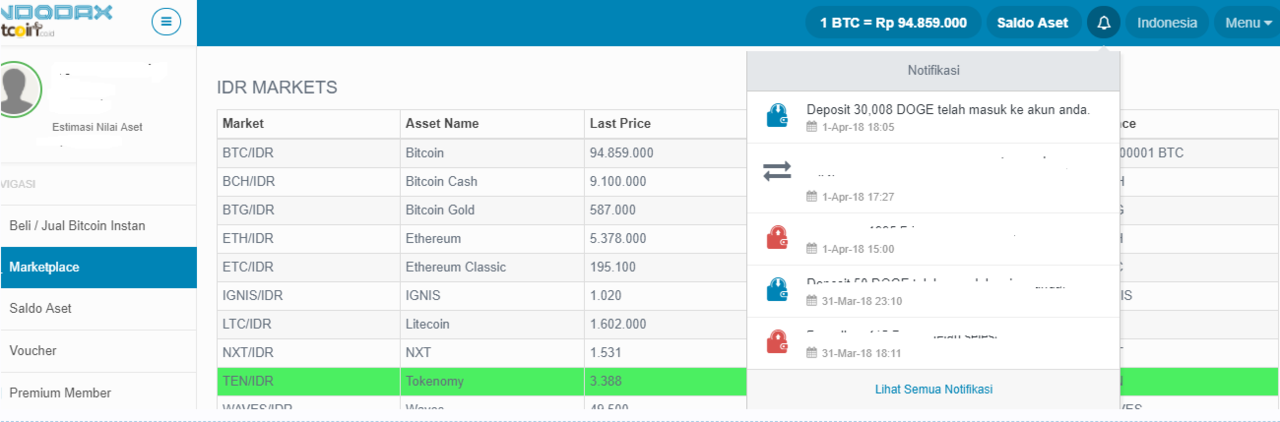This screenshot has width=1280, height=422.
Task: Select the ETC/IDR market row
Action: click(x=482, y=267)
